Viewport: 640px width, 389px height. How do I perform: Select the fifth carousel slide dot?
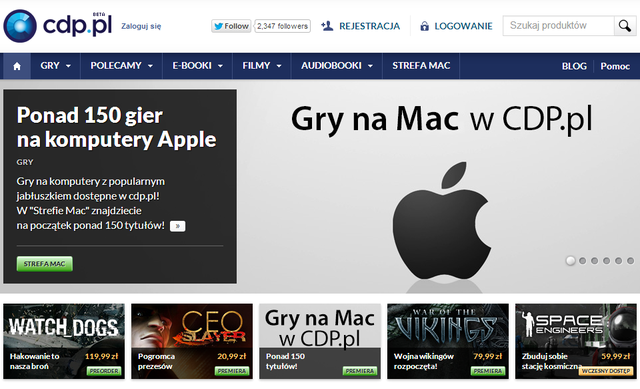618,260
